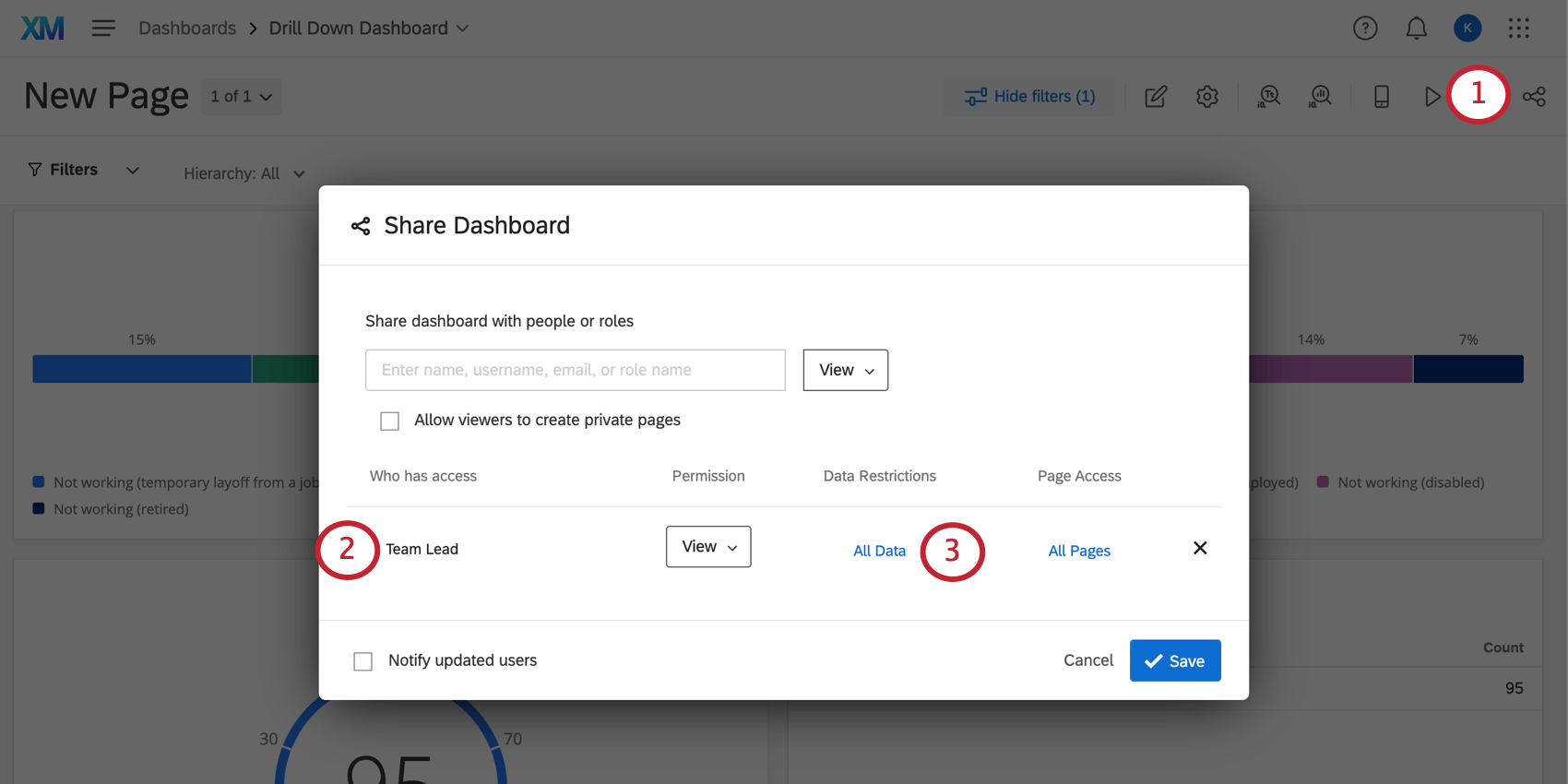Open the app switcher grid icon

click(x=1518, y=29)
